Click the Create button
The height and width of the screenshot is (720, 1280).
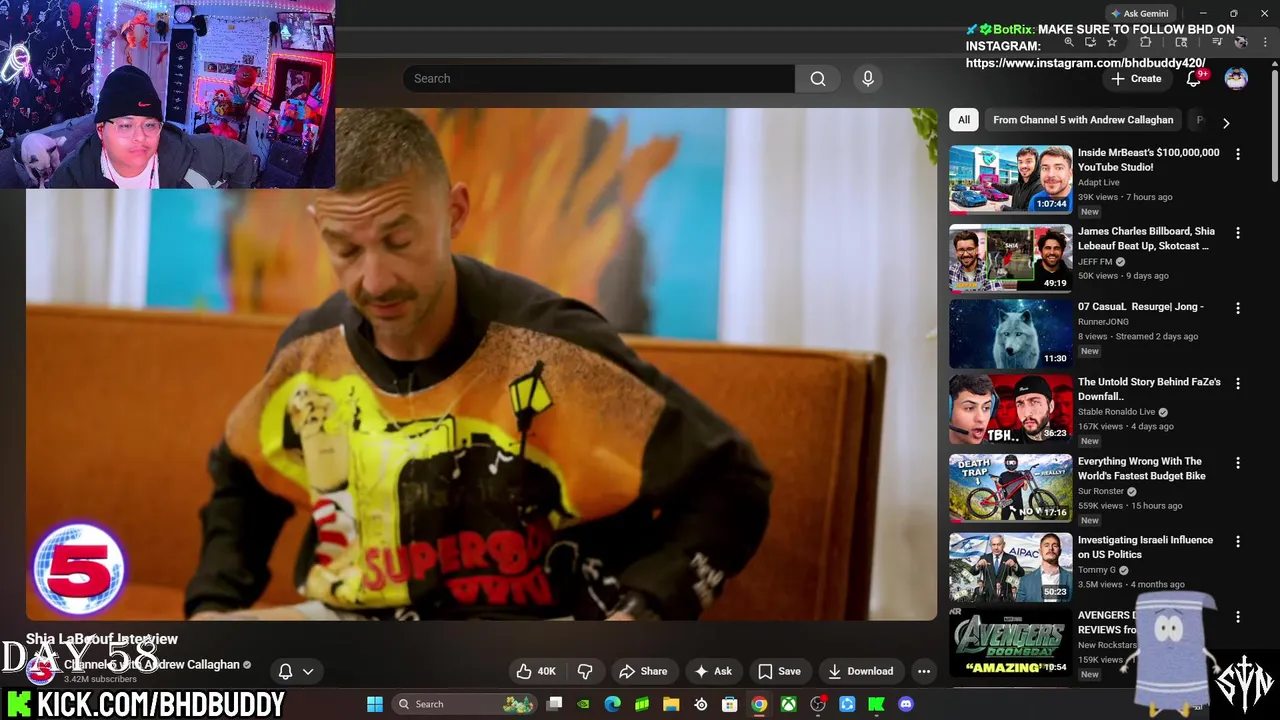1136,79
